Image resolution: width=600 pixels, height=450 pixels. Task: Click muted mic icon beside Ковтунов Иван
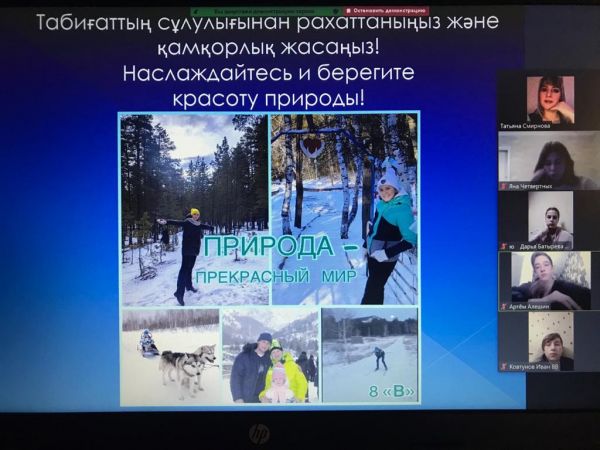(x=503, y=368)
